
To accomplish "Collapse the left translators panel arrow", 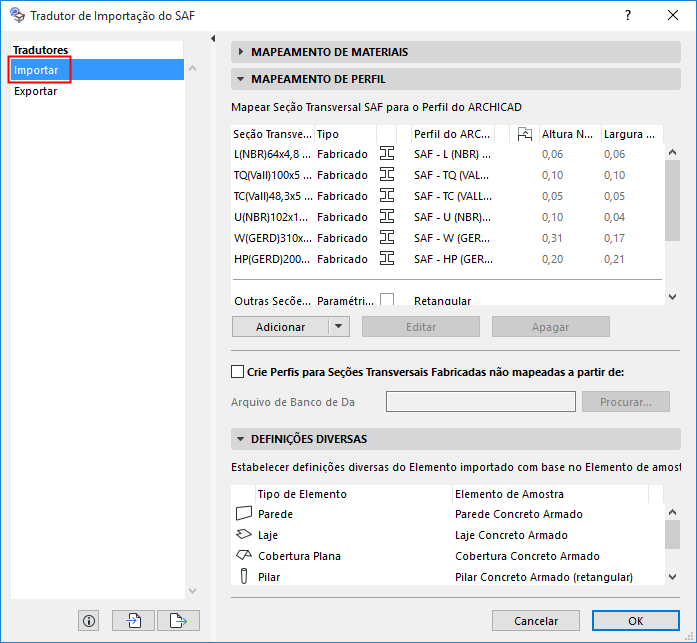I will point(213,39).
